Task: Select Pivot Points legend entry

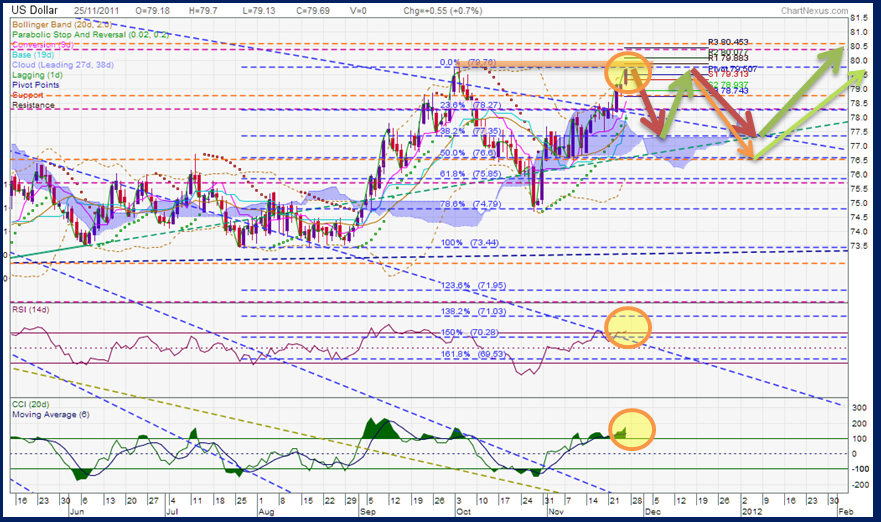Action: click(x=35, y=85)
